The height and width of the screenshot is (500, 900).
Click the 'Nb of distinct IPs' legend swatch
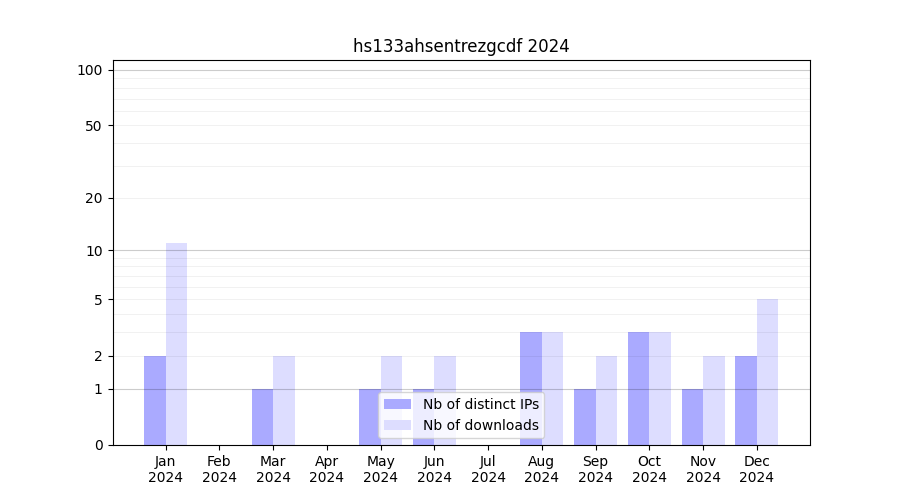pos(397,404)
